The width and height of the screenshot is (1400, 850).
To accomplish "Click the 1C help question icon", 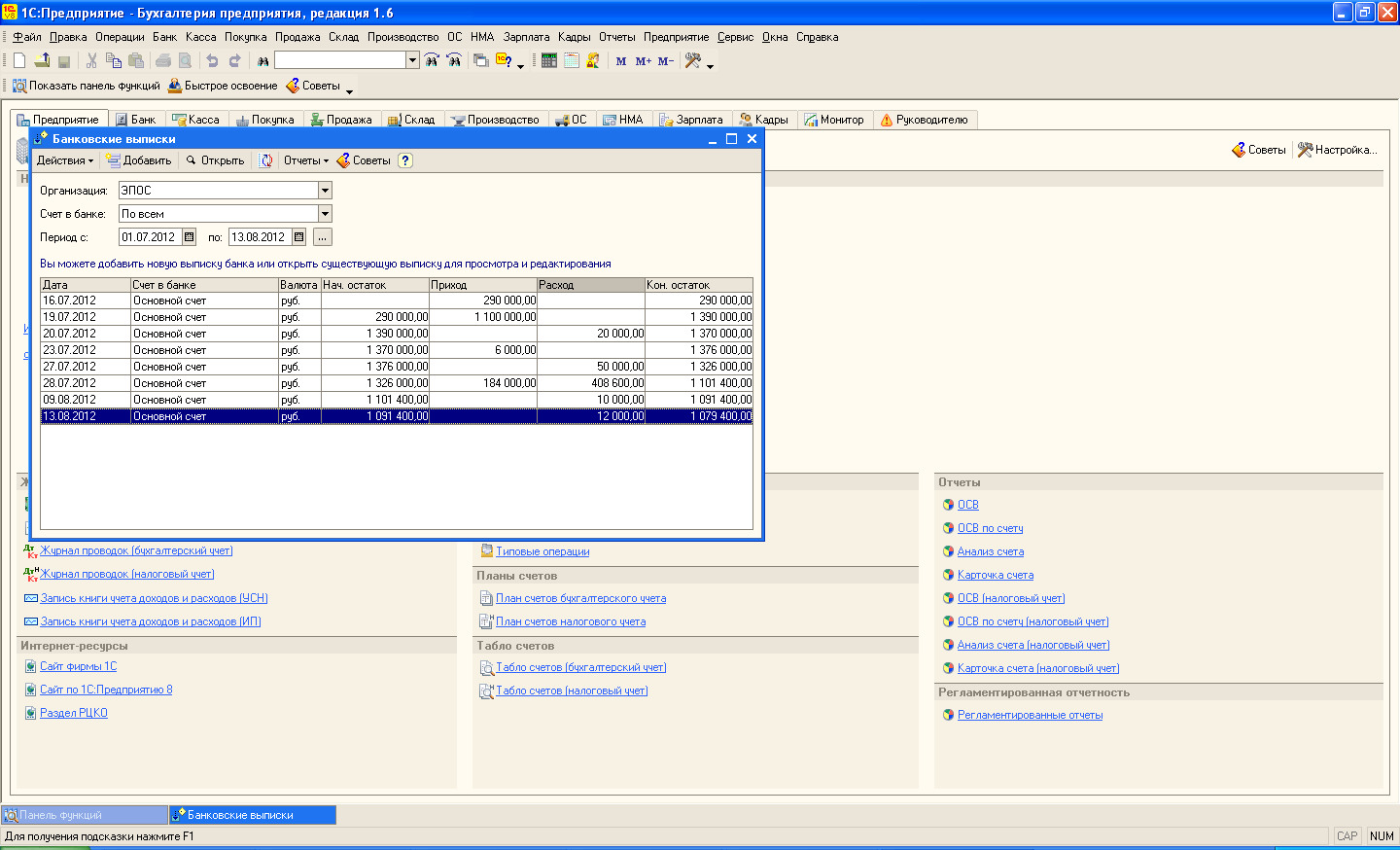I will (x=504, y=60).
